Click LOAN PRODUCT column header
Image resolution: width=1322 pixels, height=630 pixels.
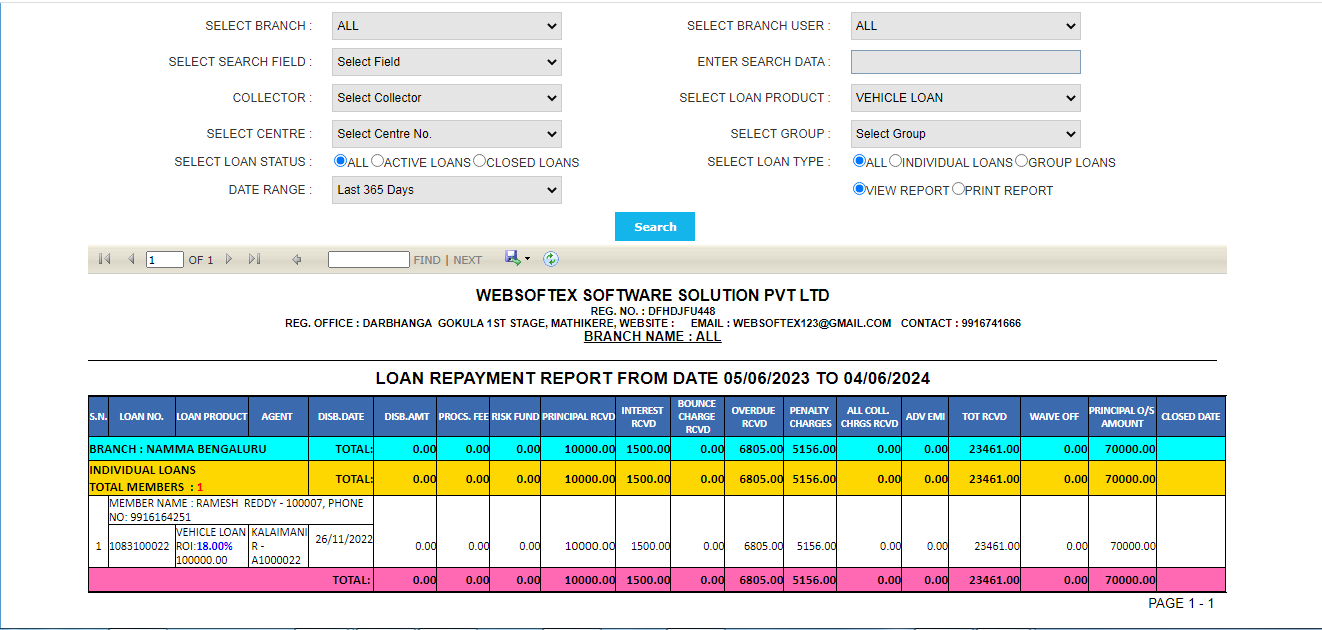tap(212, 417)
